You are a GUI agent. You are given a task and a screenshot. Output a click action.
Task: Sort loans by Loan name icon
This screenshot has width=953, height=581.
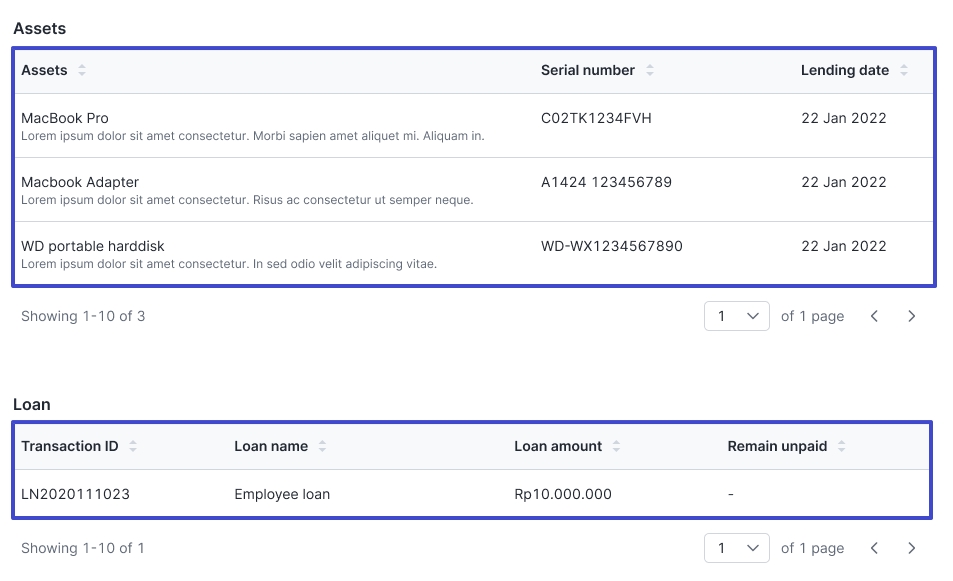tap(322, 446)
